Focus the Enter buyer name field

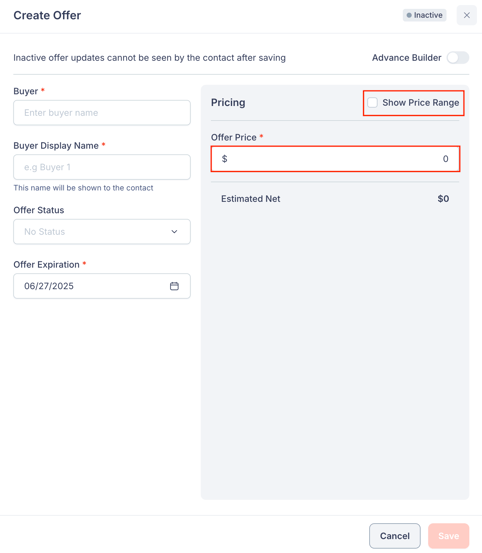pyautogui.click(x=102, y=113)
